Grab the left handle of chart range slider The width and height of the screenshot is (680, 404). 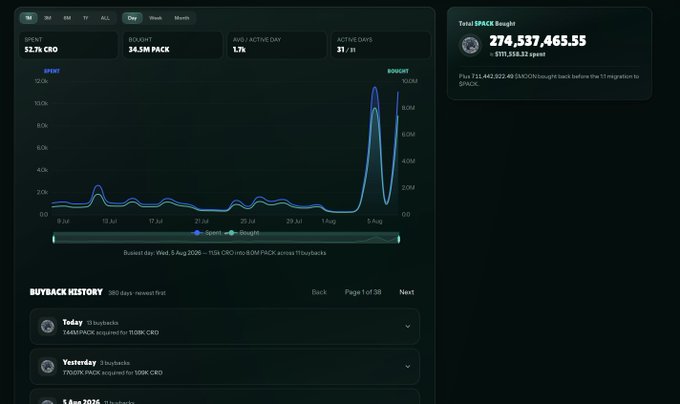pos(54,238)
